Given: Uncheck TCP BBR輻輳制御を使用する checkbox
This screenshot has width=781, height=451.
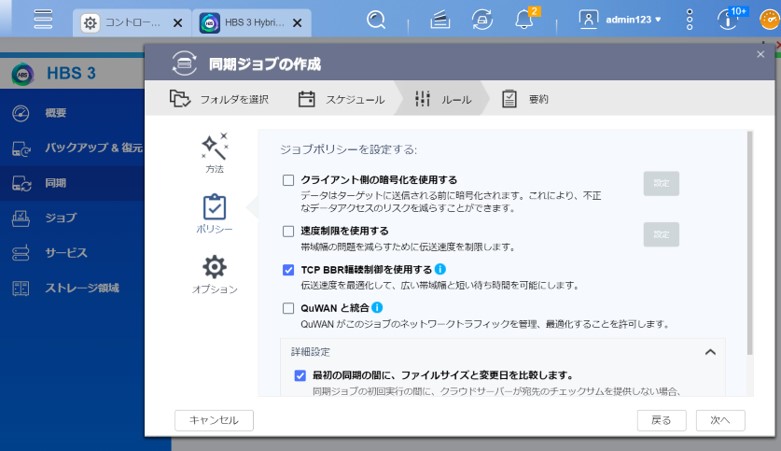Looking at the screenshot, I should coord(288,270).
